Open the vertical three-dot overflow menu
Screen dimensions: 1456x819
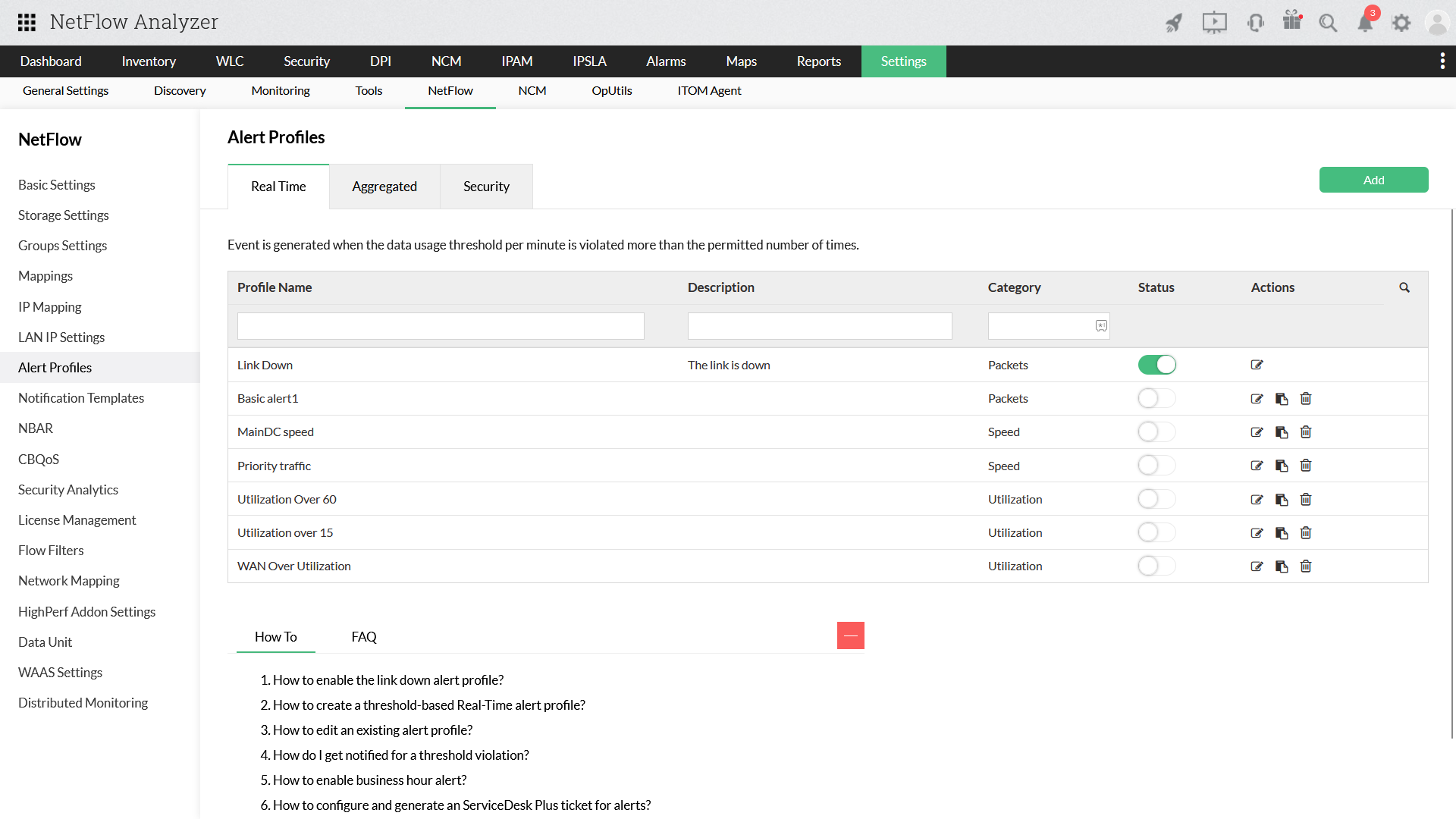click(1442, 61)
